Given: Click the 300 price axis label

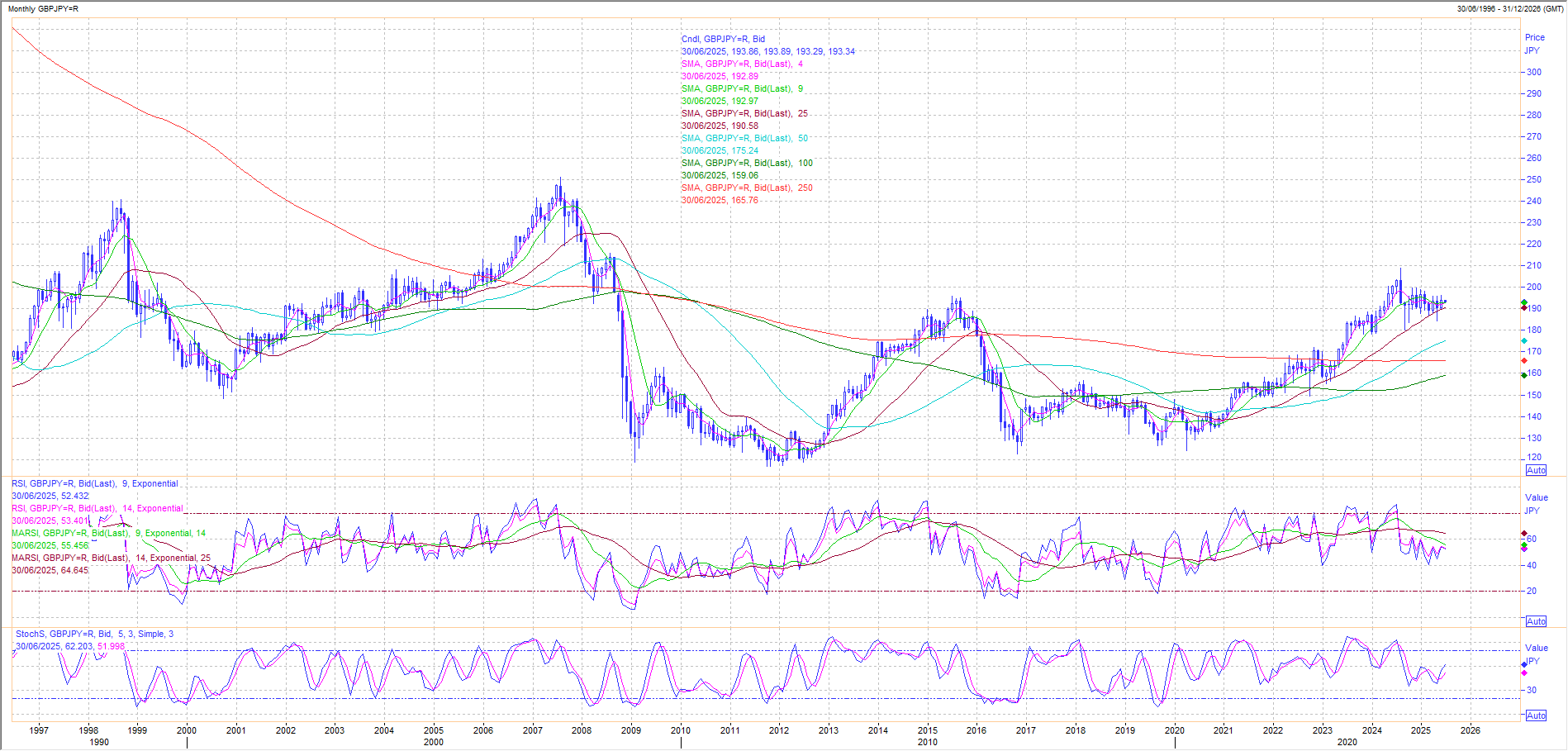Looking at the screenshot, I should point(1534,72).
